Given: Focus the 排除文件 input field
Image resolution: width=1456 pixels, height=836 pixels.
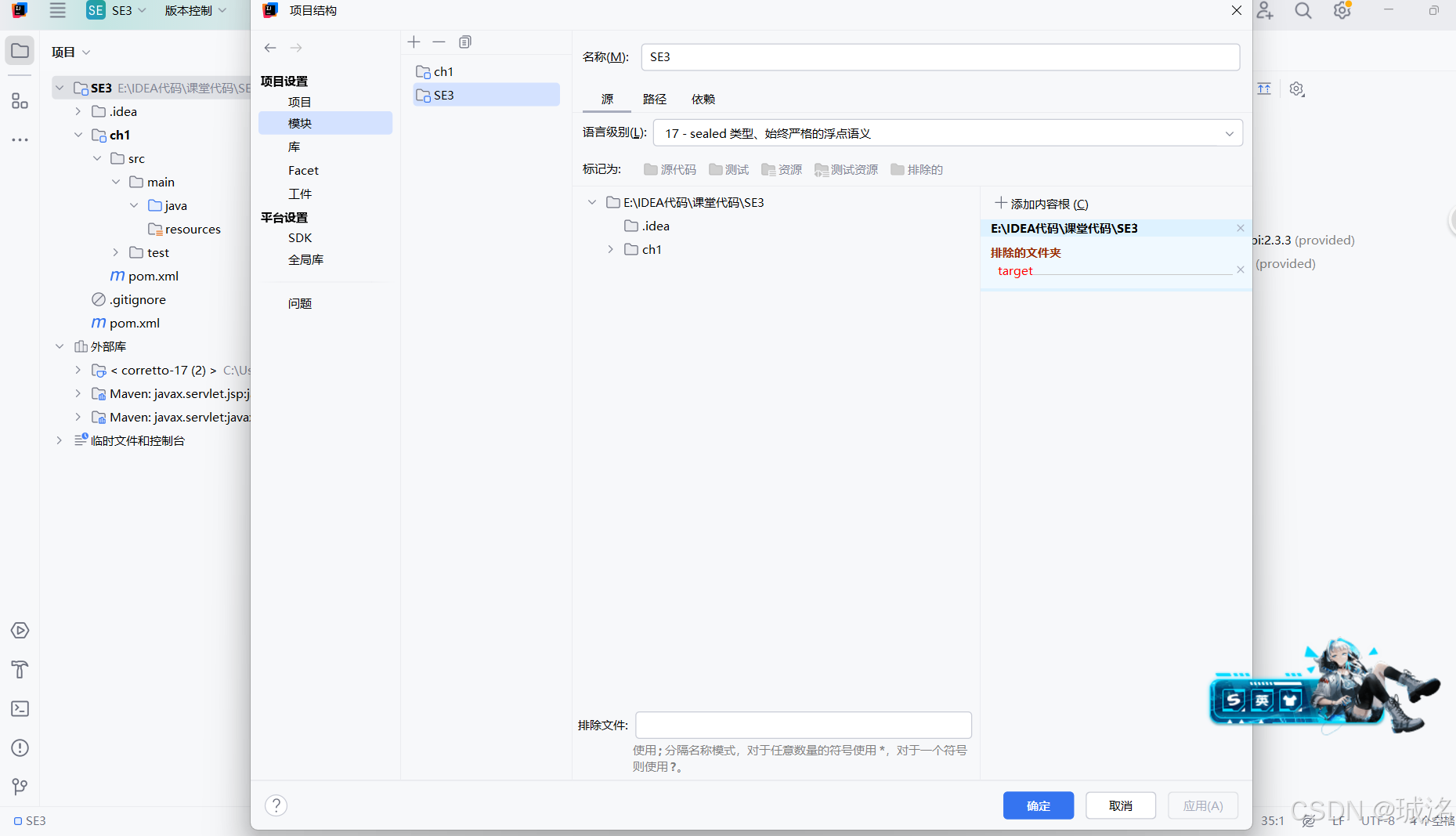Looking at the screenshot, I should click(804, 725).
